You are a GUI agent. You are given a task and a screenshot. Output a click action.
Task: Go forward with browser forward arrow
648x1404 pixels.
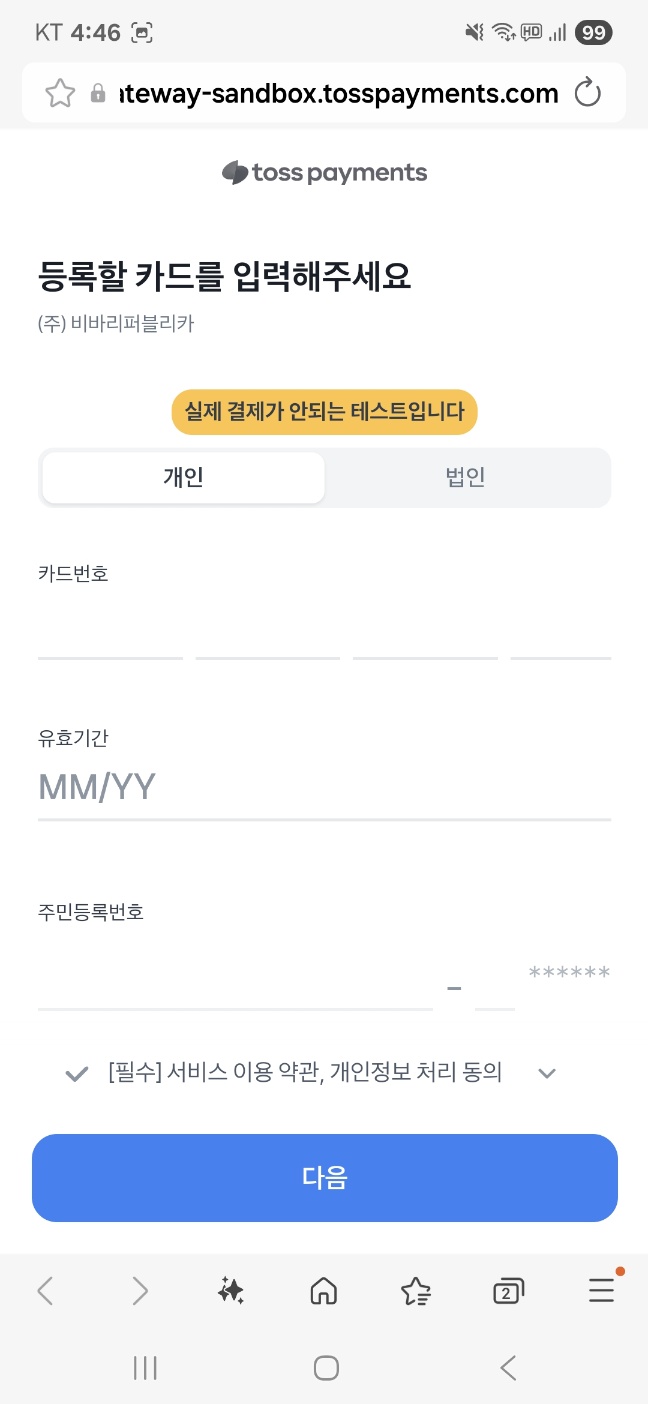click(x=140, y=1292)
